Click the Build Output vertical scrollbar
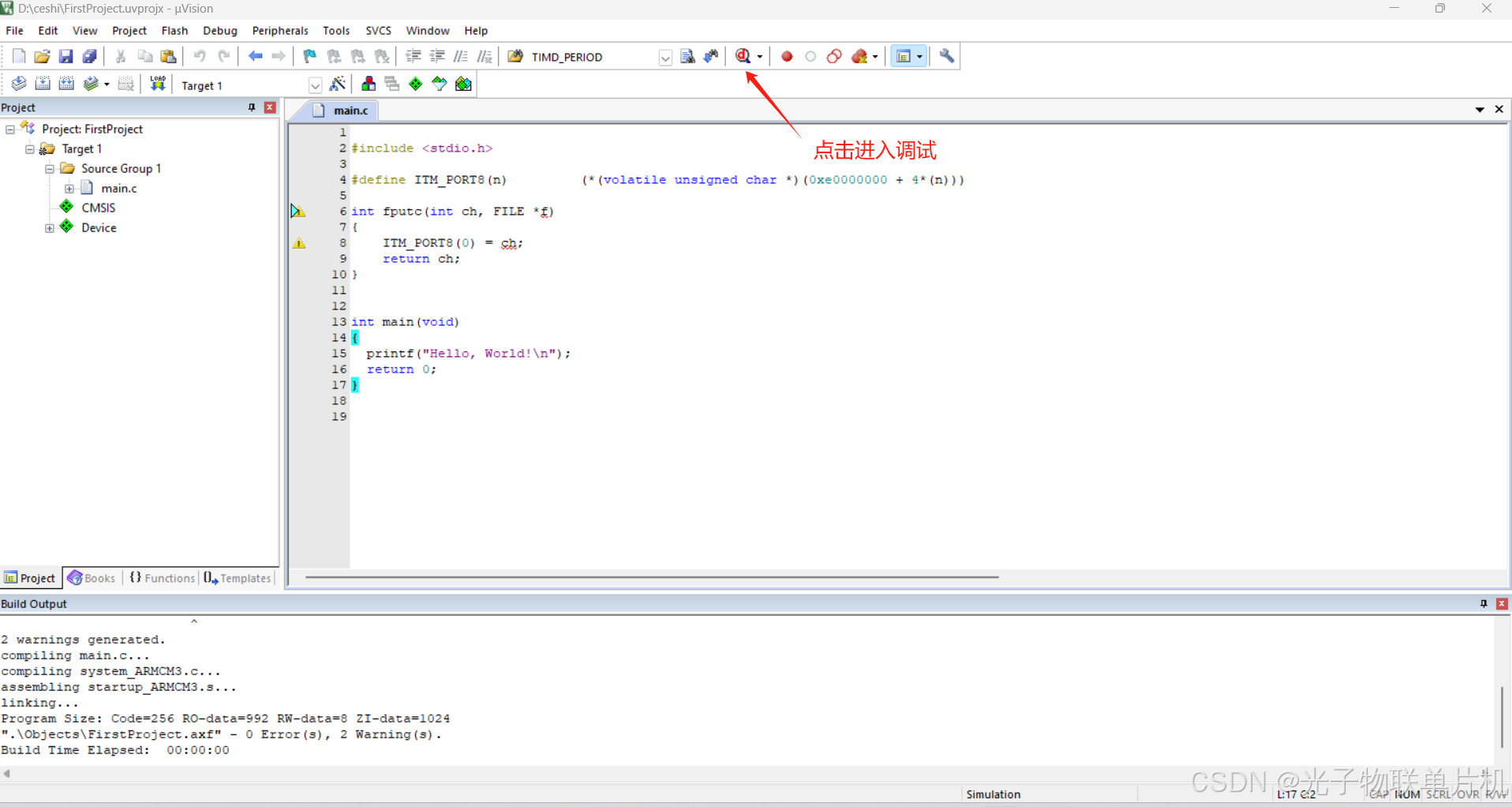This screenshot has height=807, width=1512. pyautogui.click(x=1502, y=717)
